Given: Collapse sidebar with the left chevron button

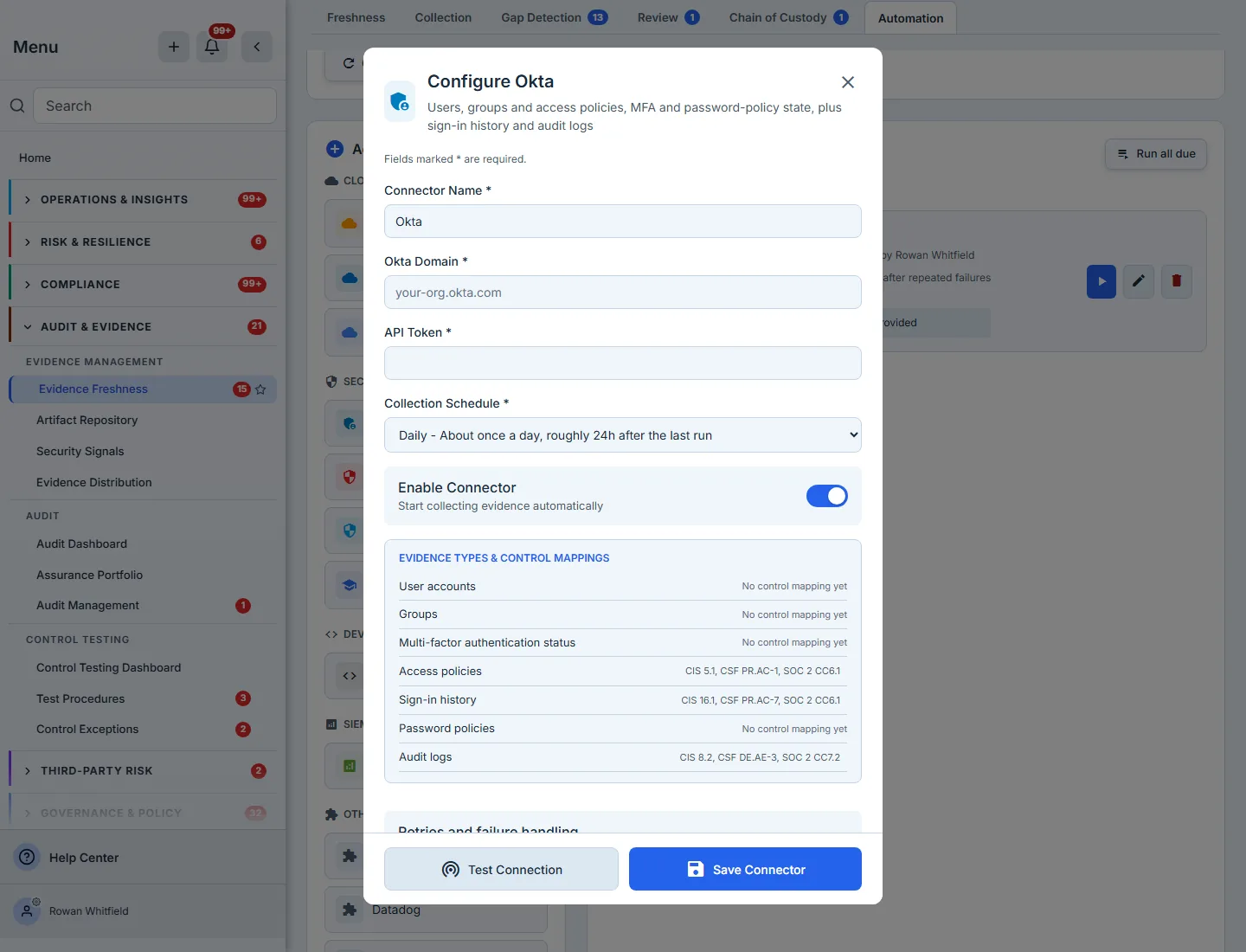Looking at the screenshot, I should pyautogui.click(x=257, y=47).
